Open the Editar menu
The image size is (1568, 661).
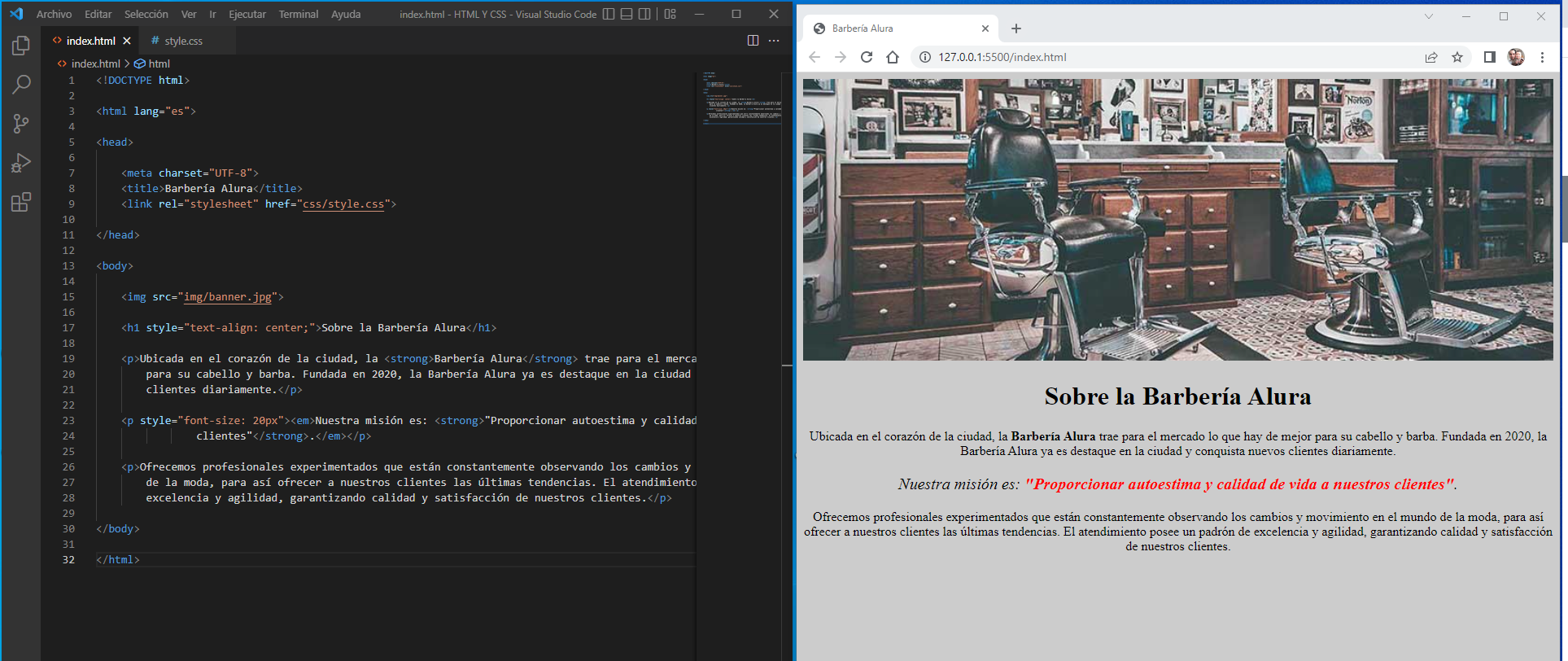click(x=98, y=14)
